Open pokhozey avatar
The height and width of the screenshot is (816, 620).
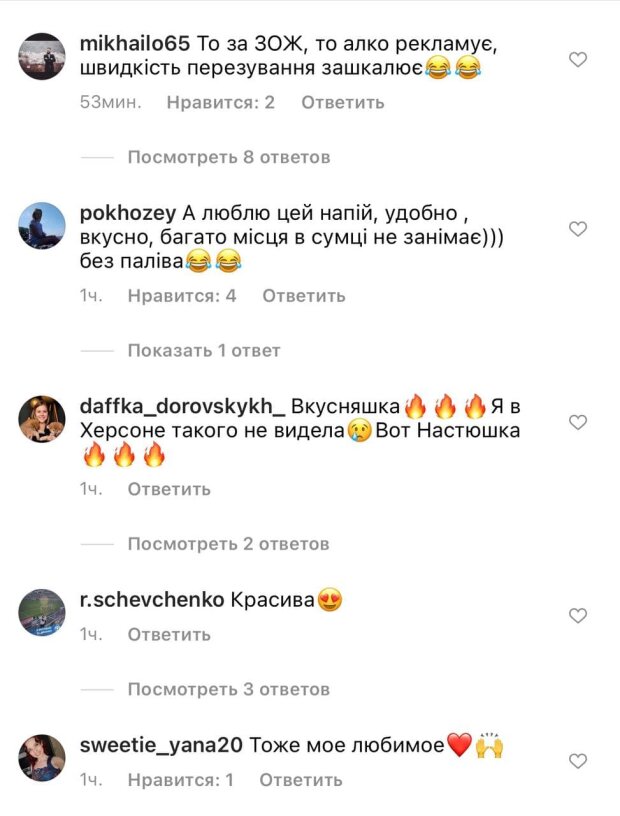[42, 225]
